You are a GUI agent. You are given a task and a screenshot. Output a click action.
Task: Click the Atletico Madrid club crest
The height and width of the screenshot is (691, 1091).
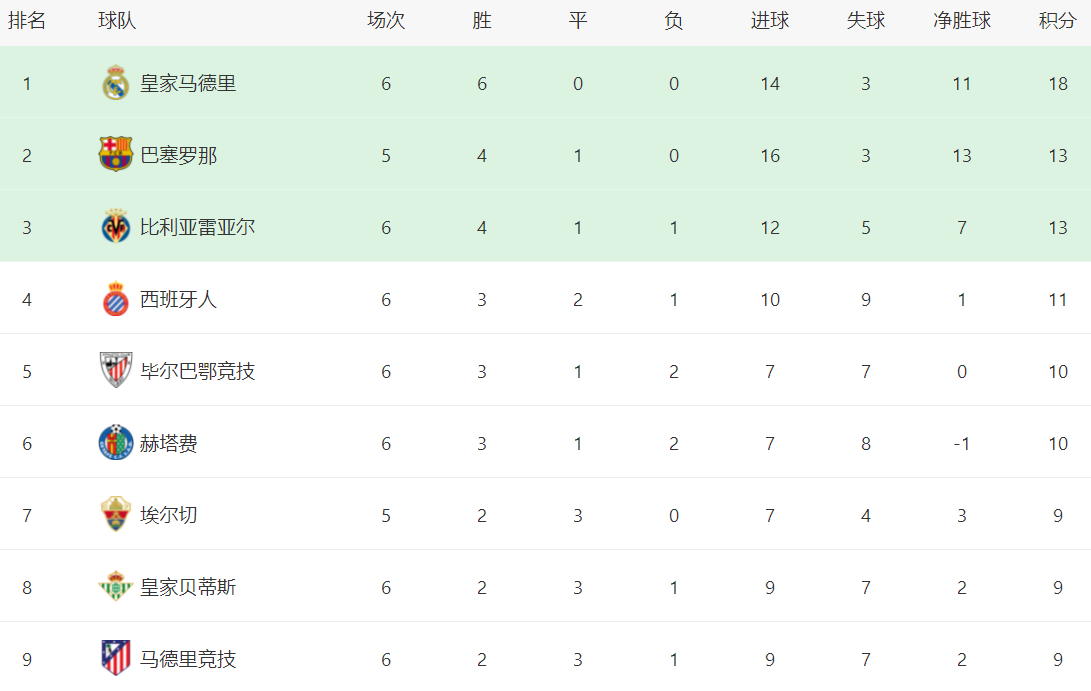[x=116, y=658]
